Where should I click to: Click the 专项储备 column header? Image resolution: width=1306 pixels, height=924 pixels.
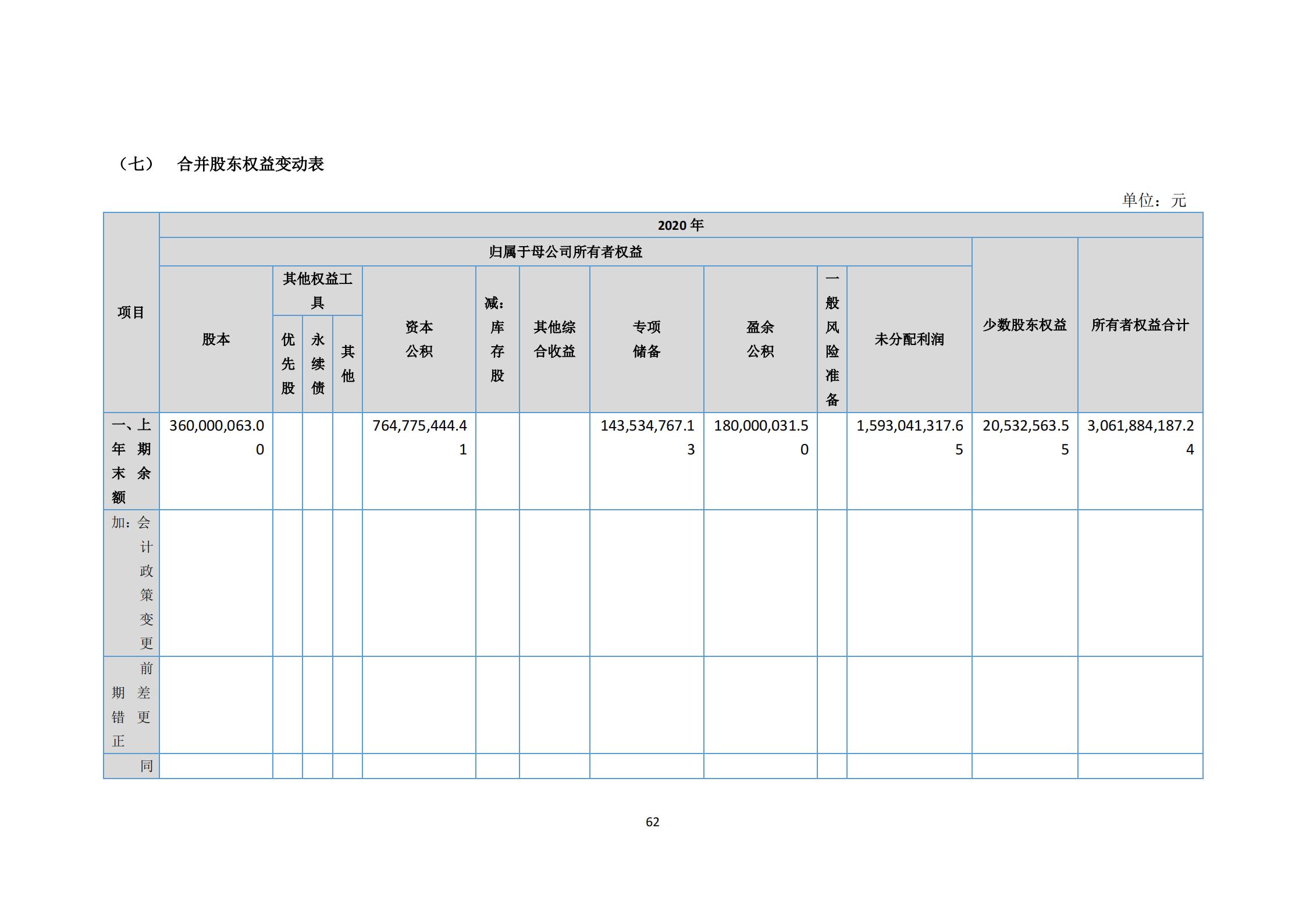[646, 339]
